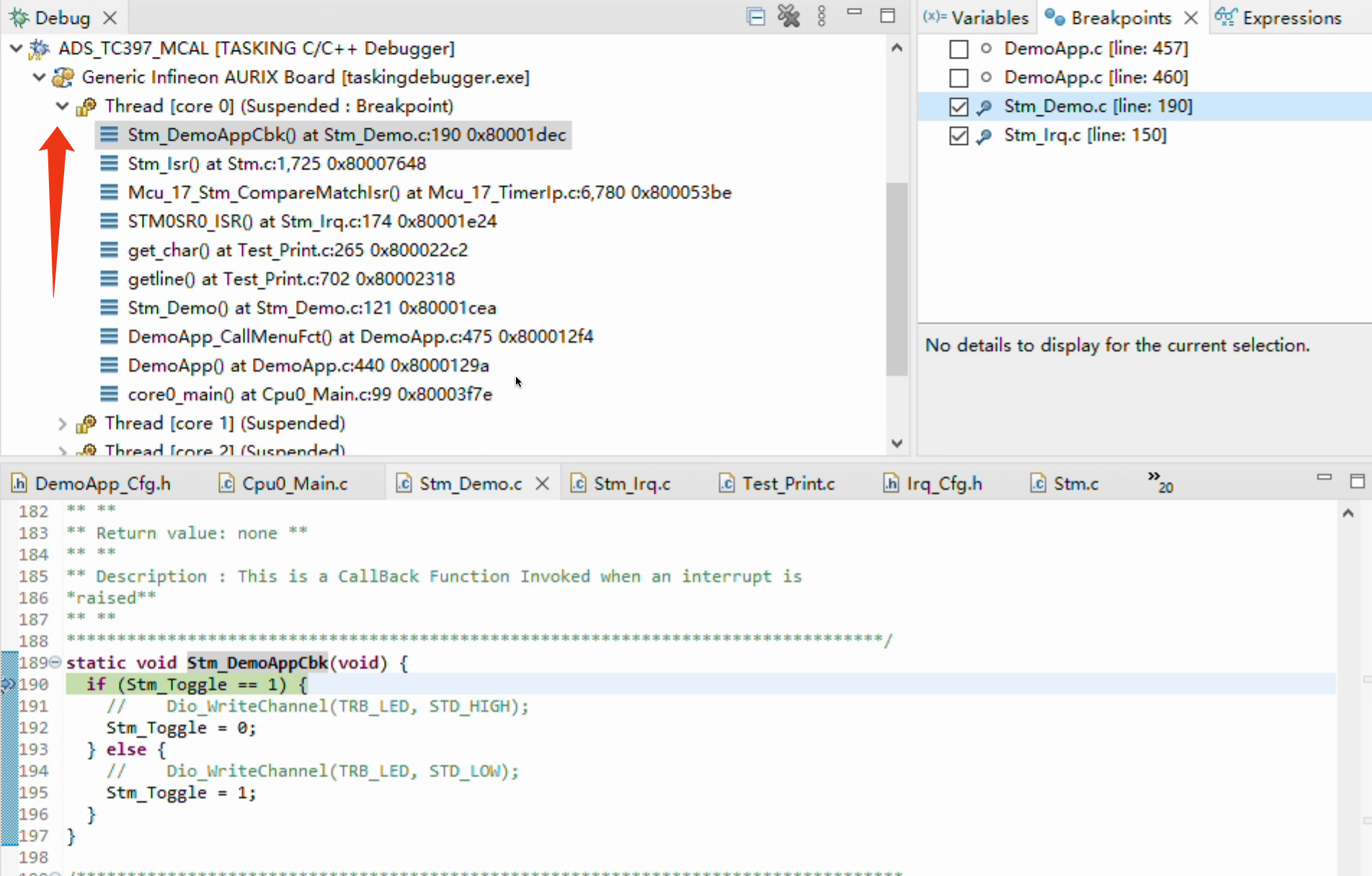Screen dimensions: 1372x876
Task: Open Stm_Irq.c editor tab
Action: (620, 483)
